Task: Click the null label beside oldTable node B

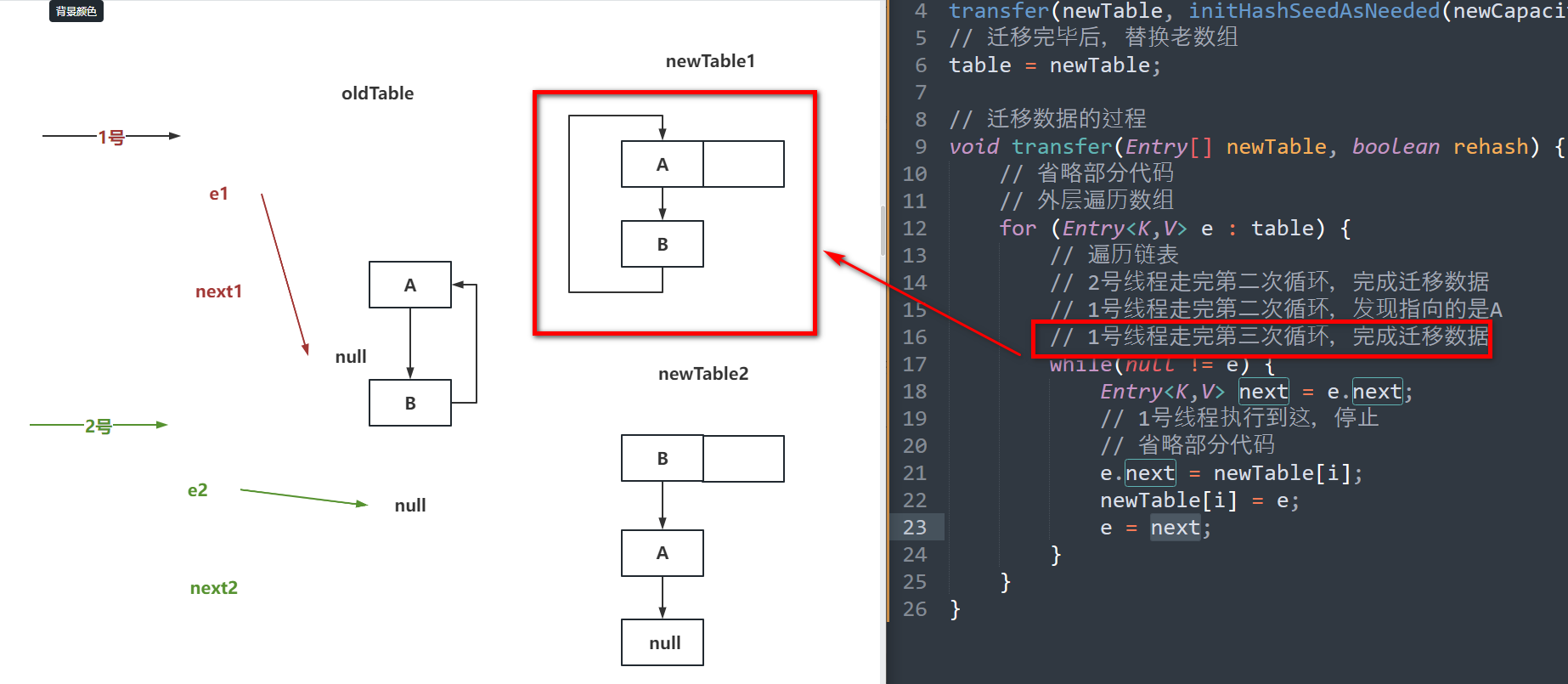Action: 351,357
